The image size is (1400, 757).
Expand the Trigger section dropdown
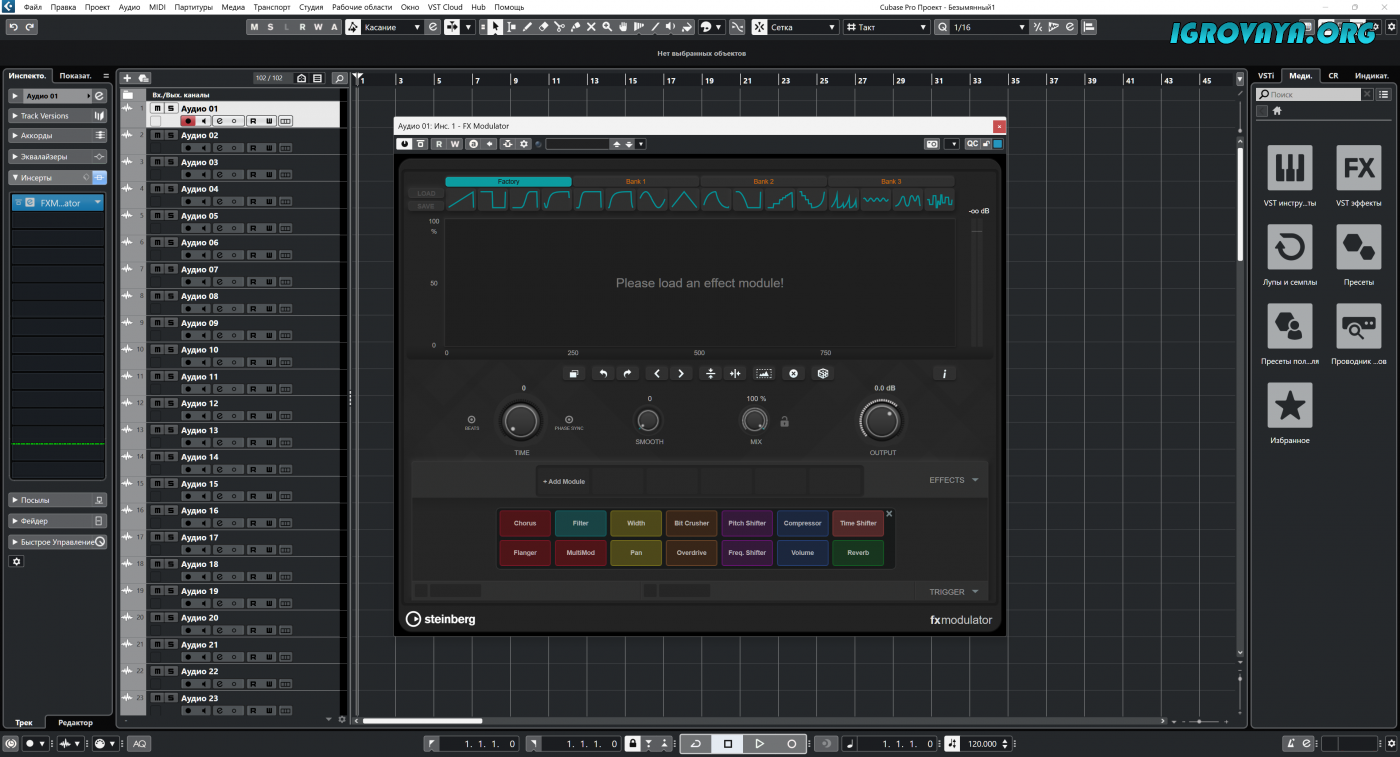coord(975,592)
